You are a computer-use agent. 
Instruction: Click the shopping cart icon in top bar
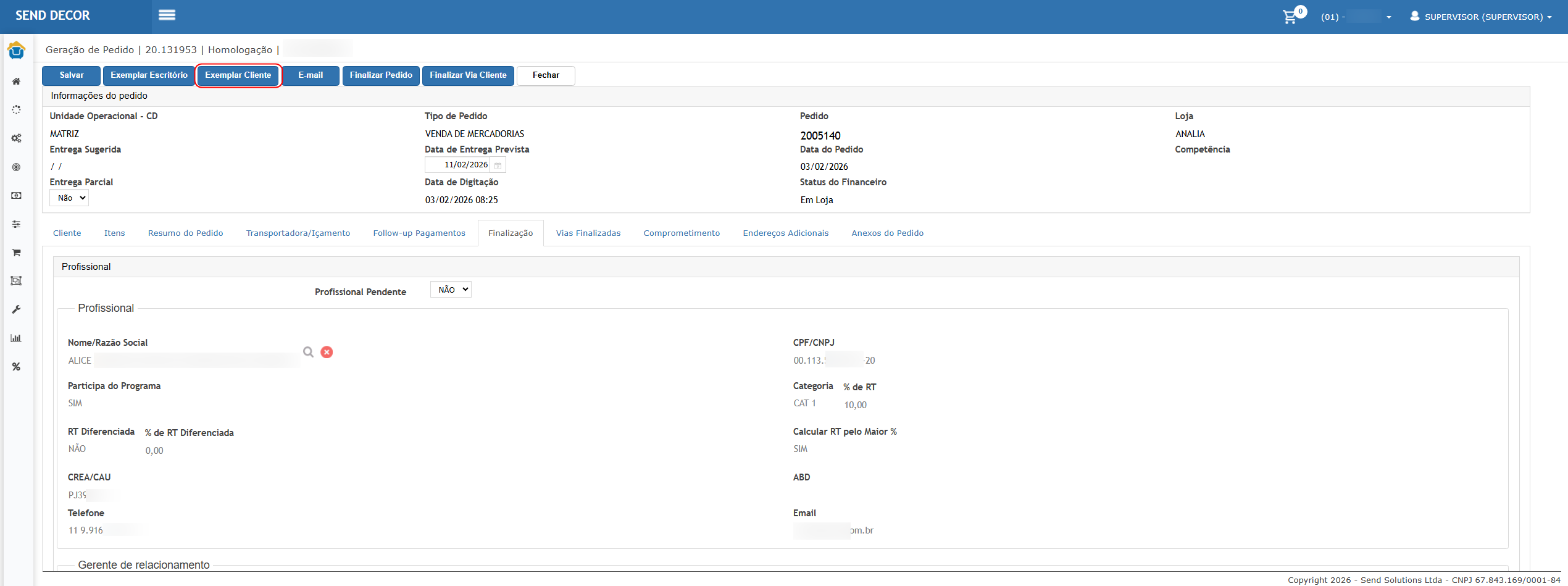(1290, 17)
